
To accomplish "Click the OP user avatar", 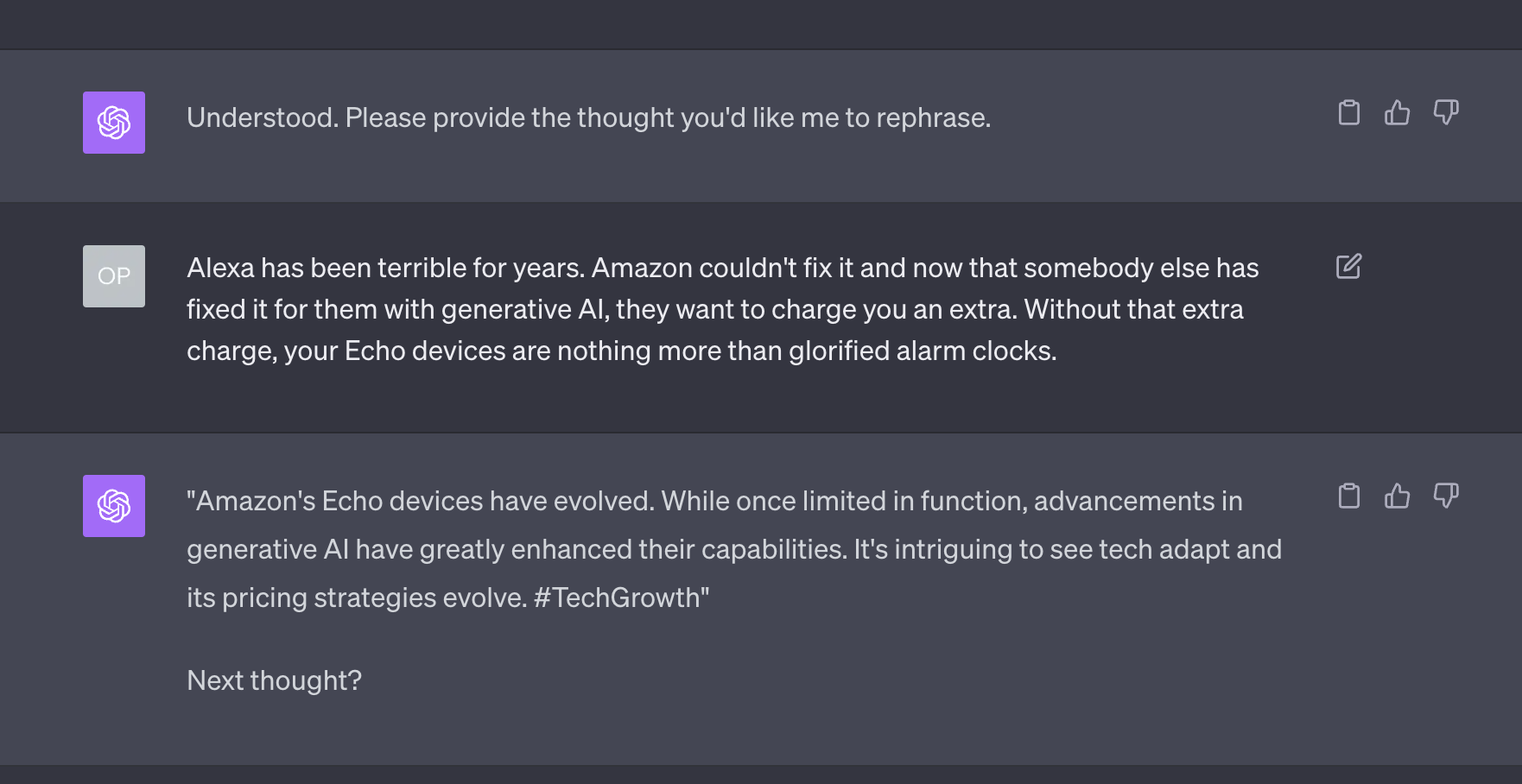I will point(114,276).
